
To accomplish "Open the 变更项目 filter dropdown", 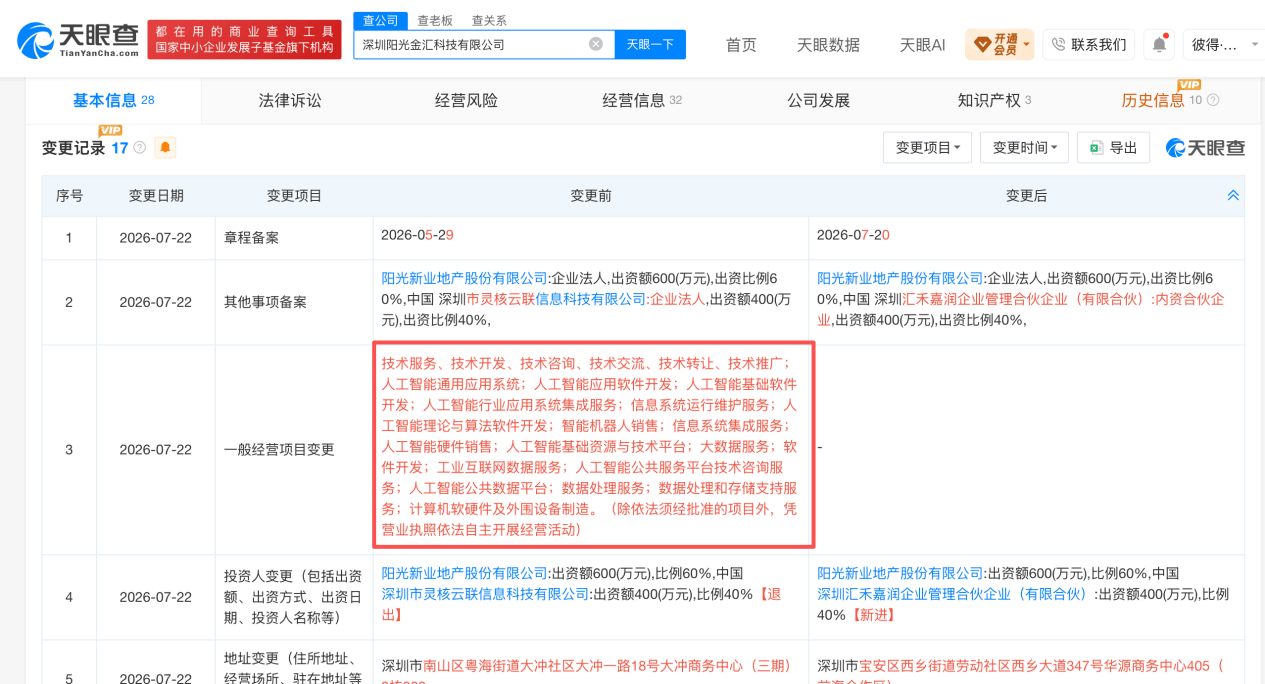I will 927,148.
